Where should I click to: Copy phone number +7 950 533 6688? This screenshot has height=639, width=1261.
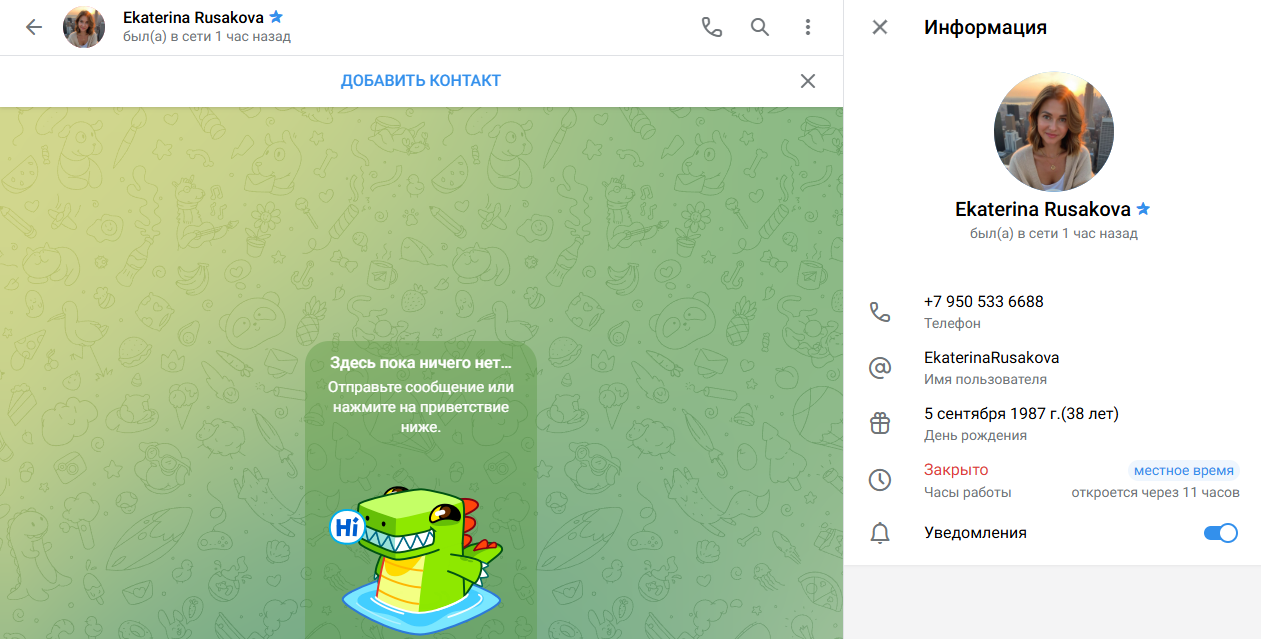click(x=984, y=302)
